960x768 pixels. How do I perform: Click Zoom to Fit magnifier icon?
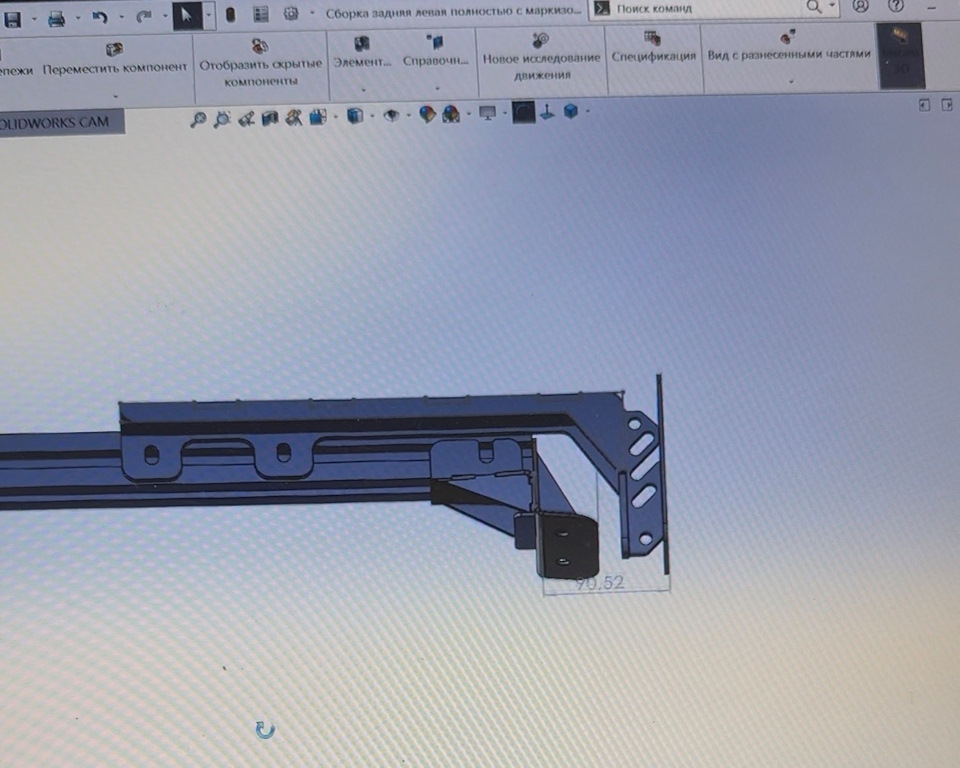(198, 119)
